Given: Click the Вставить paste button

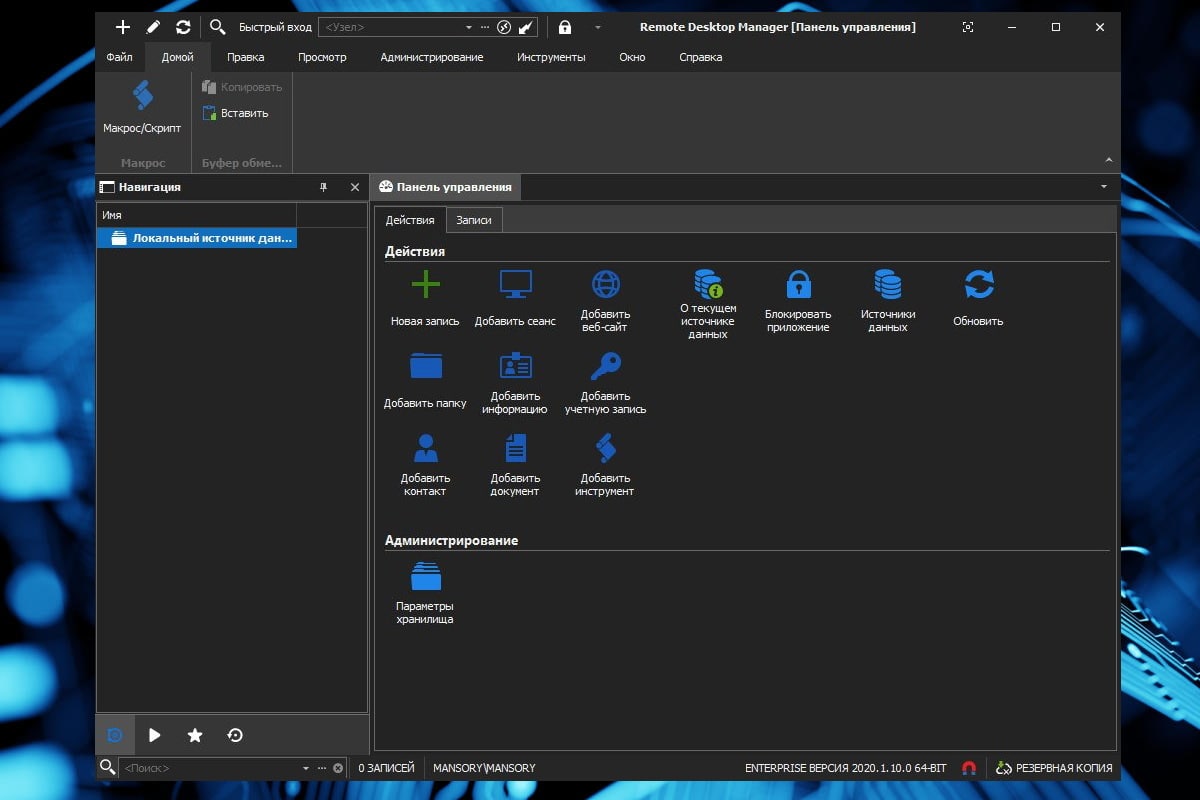Looking at the screenshot, I should pyautogui.click(x=235, y=113).
